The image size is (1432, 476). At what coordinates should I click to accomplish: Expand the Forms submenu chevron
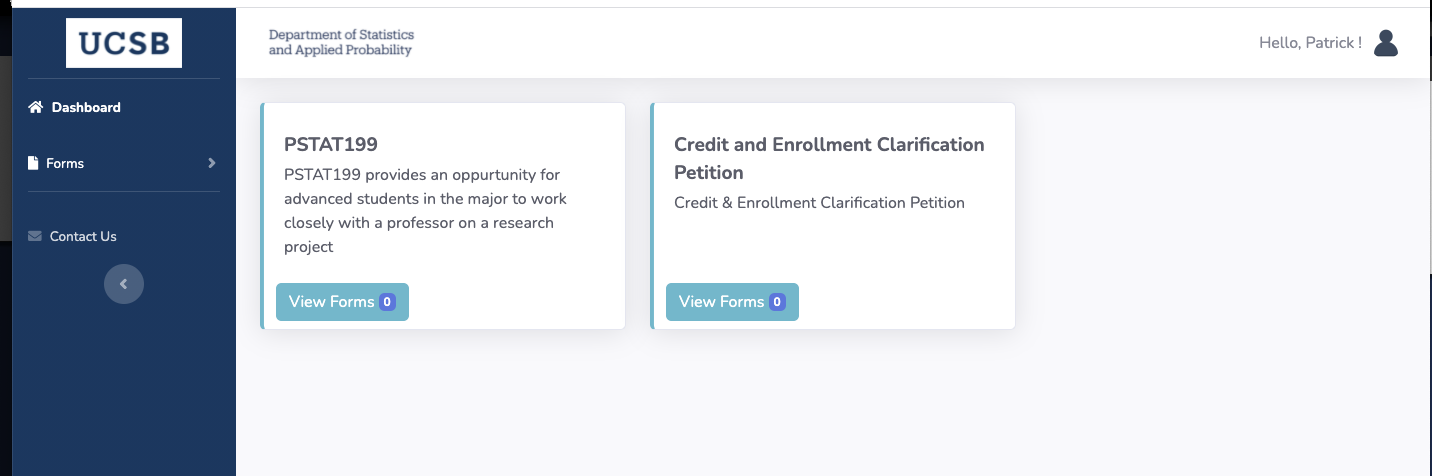tap(211, 163)
